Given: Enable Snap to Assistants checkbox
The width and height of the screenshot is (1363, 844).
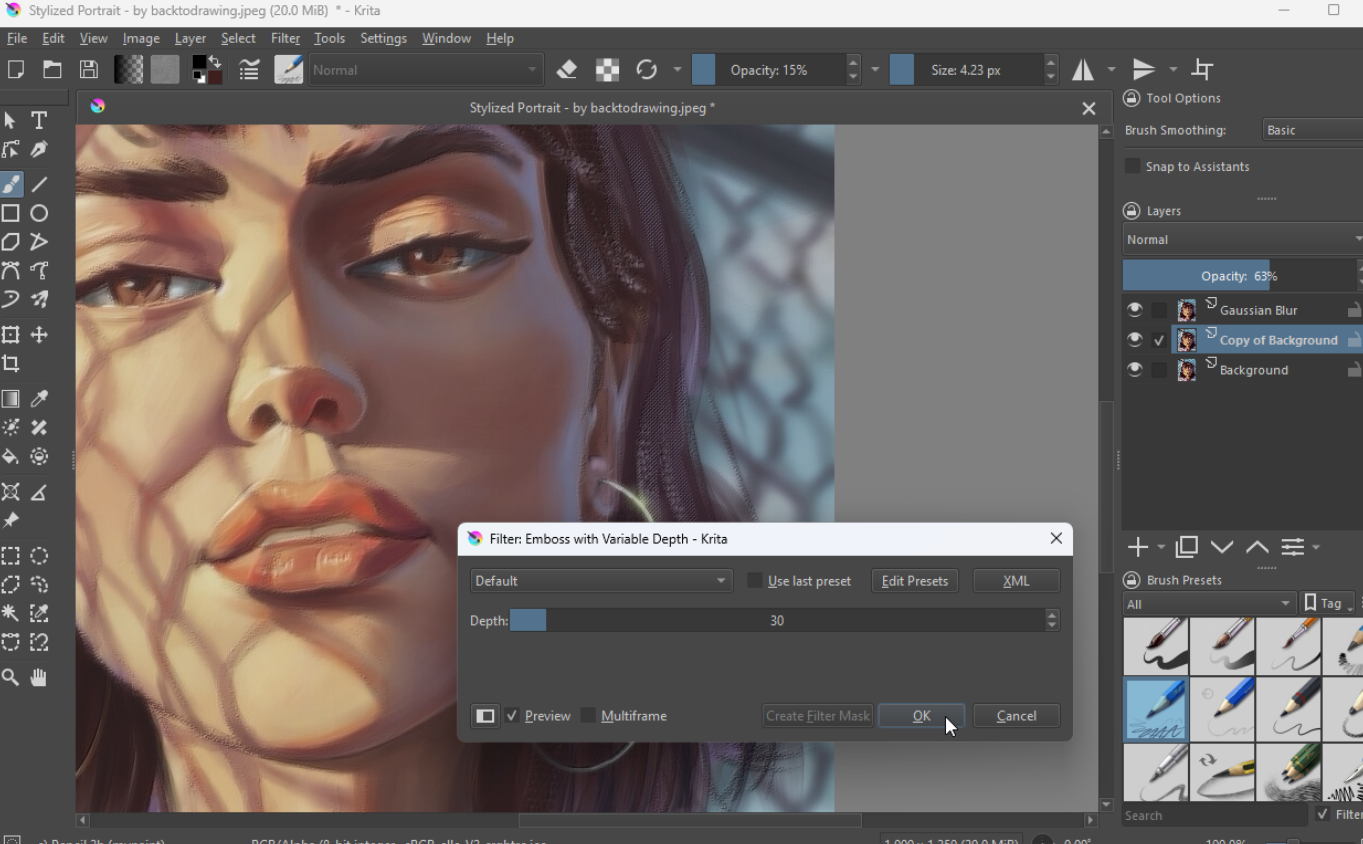Looking at the screenshot, I should tap(1132, 166).
